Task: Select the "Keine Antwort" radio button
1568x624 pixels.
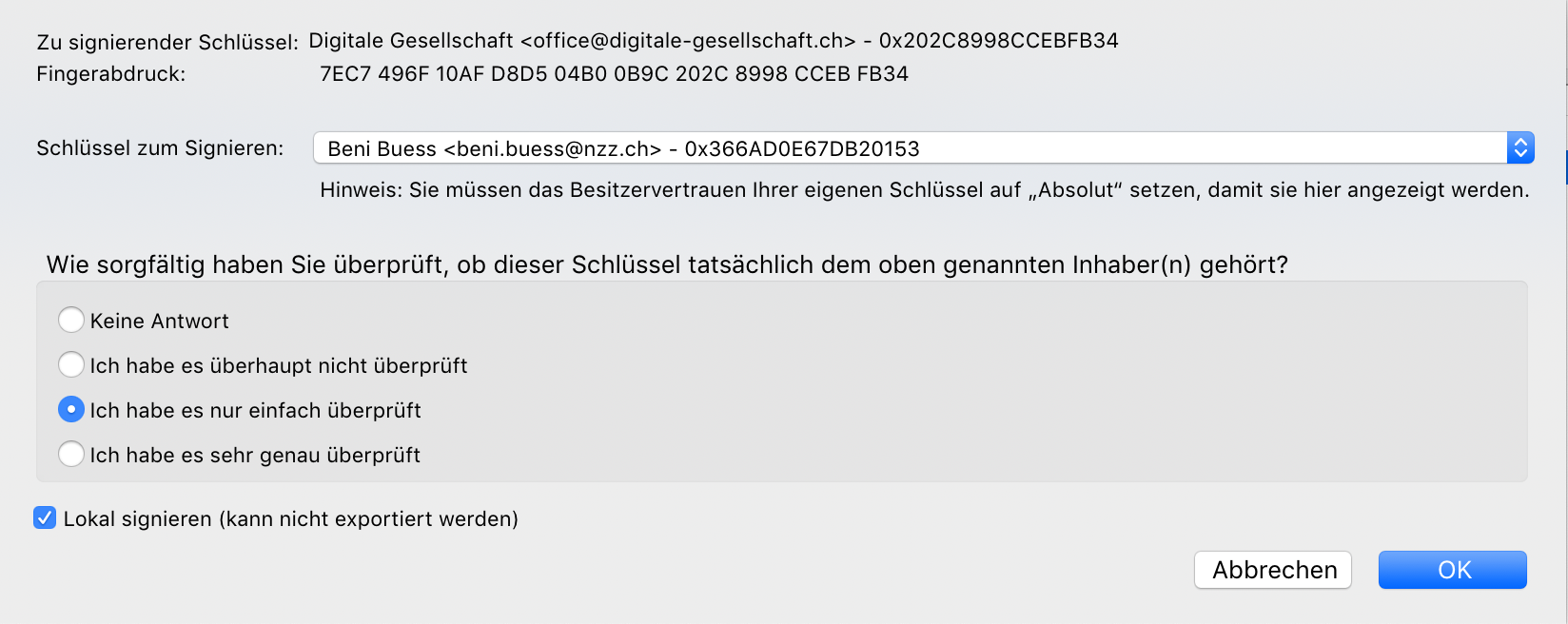Action: tap(71, 321)
